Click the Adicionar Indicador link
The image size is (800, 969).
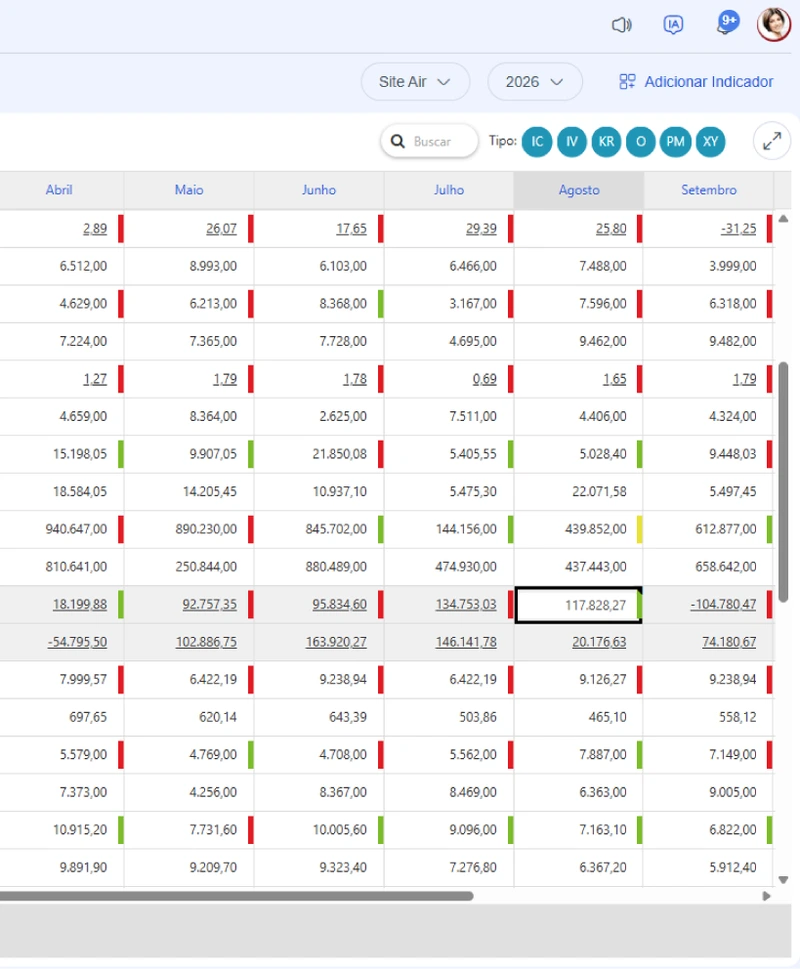(709, 82)
